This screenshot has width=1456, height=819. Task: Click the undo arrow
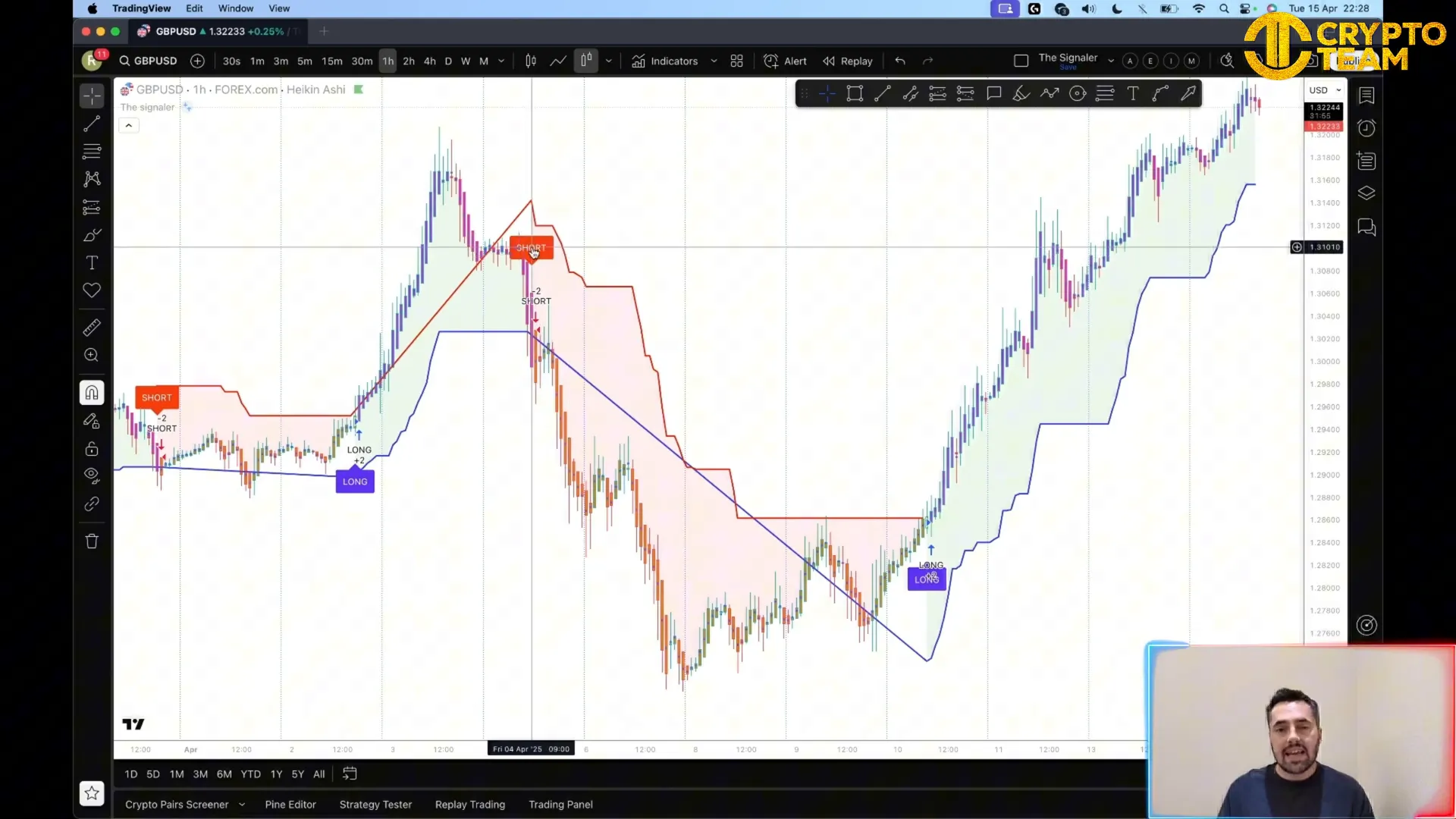(x=900, y=61)
